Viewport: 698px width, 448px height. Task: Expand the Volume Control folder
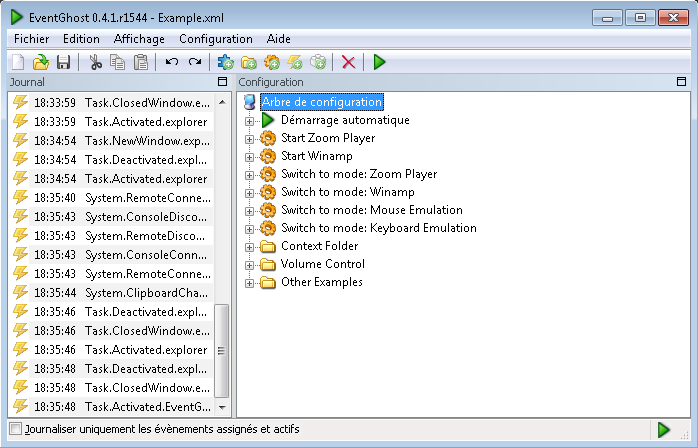click(x=249, y=265)
